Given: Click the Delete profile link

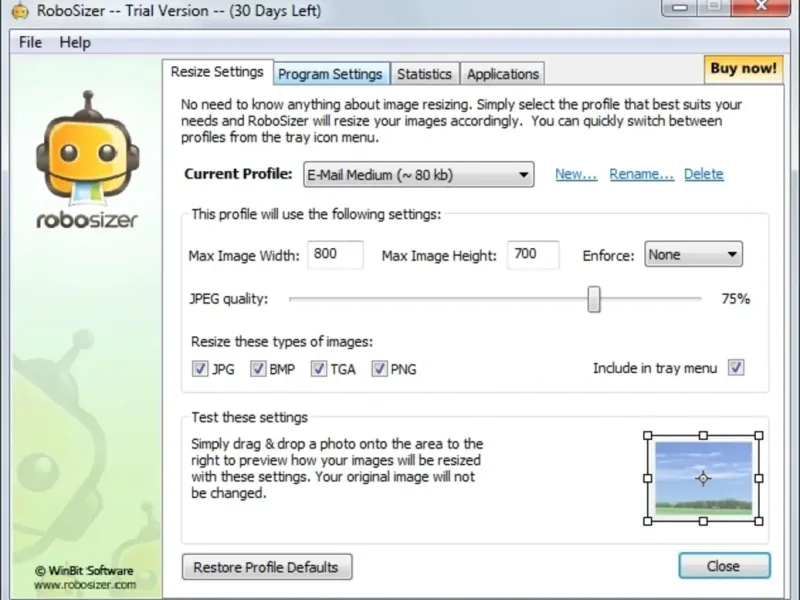Looking at the screenshot, I should point(704,174).
